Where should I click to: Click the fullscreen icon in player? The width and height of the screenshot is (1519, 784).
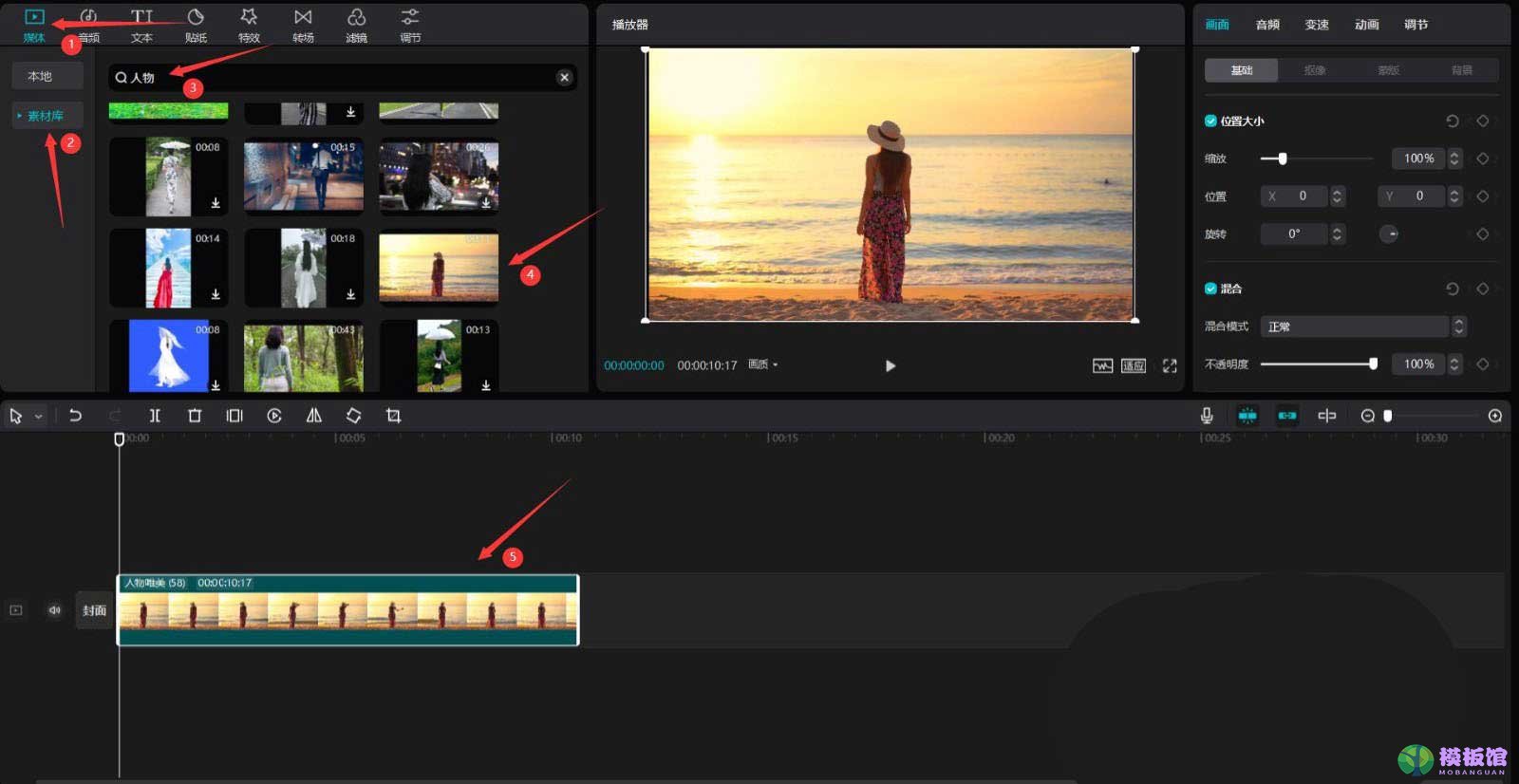click(x=1170, y=365)
